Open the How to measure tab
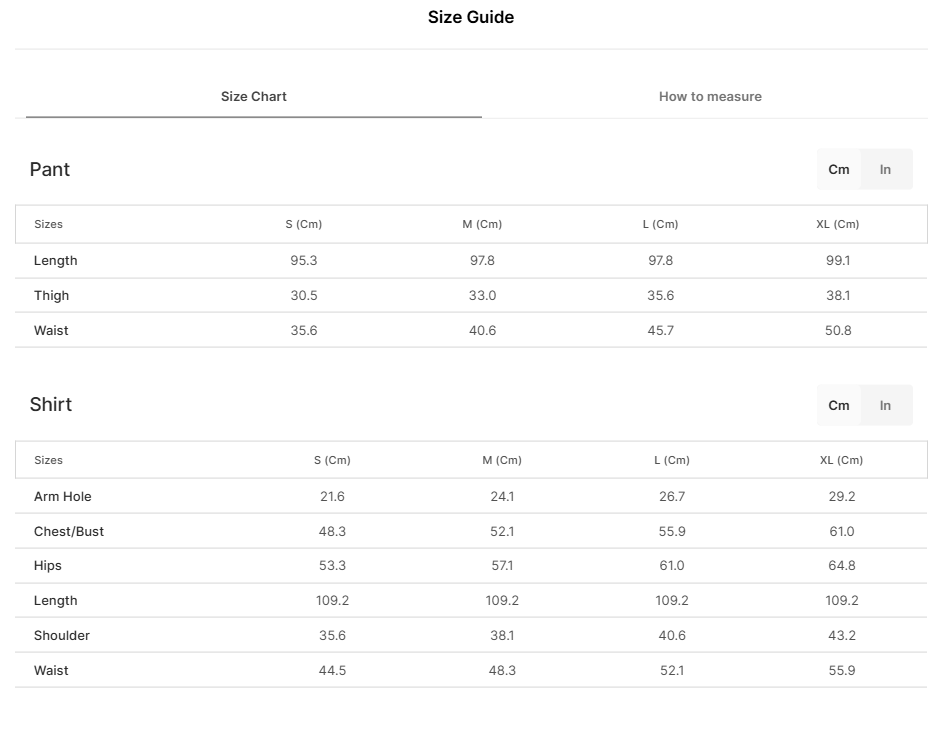938x737 pixels. click(x=710, y=97)
